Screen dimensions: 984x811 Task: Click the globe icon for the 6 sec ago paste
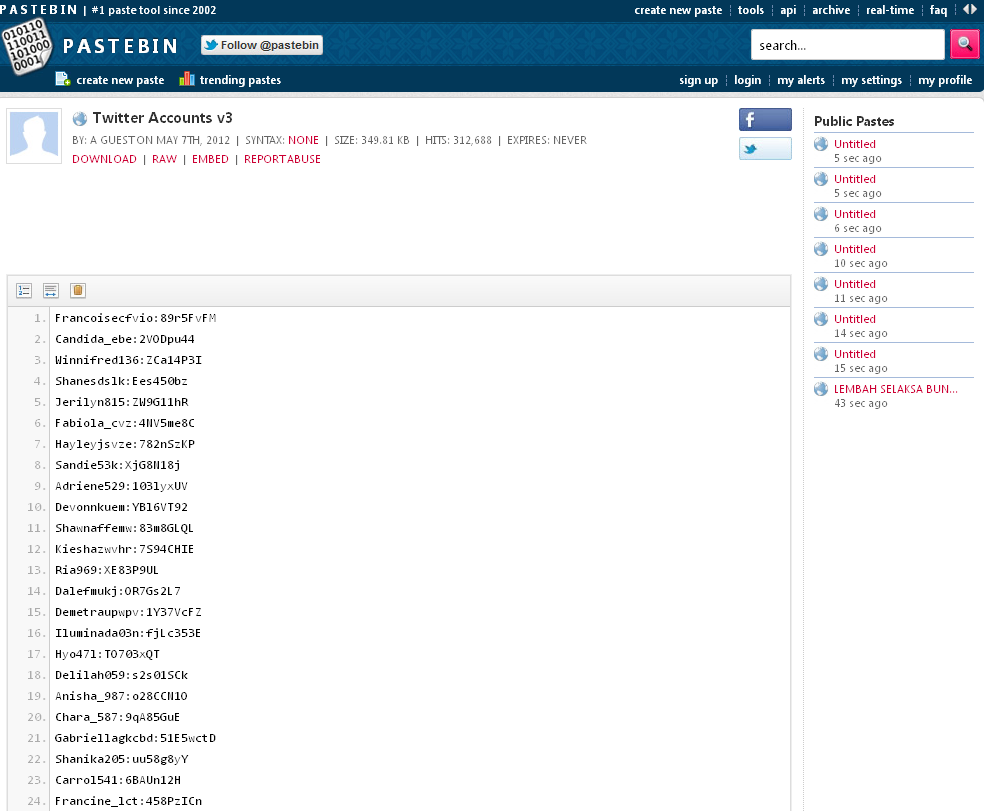coord(821,214)
